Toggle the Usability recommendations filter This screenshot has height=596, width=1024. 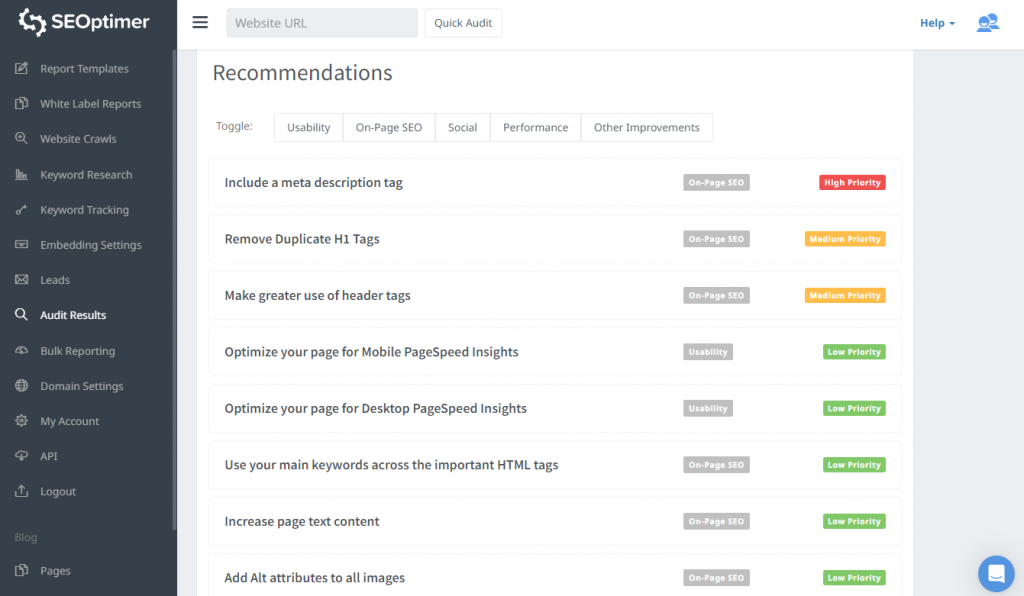tap(308, 128)
